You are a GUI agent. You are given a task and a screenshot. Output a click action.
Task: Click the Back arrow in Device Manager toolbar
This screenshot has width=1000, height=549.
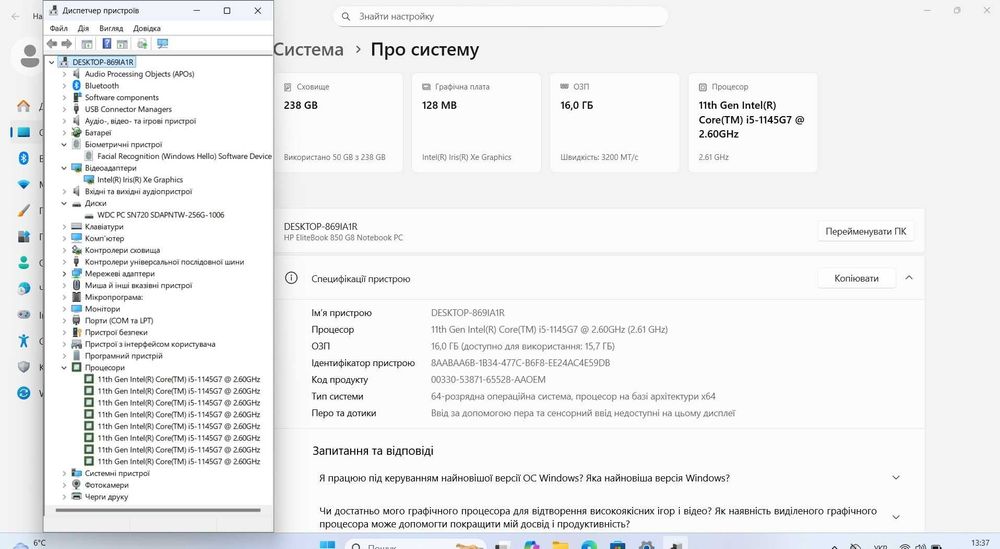(52, 43)
